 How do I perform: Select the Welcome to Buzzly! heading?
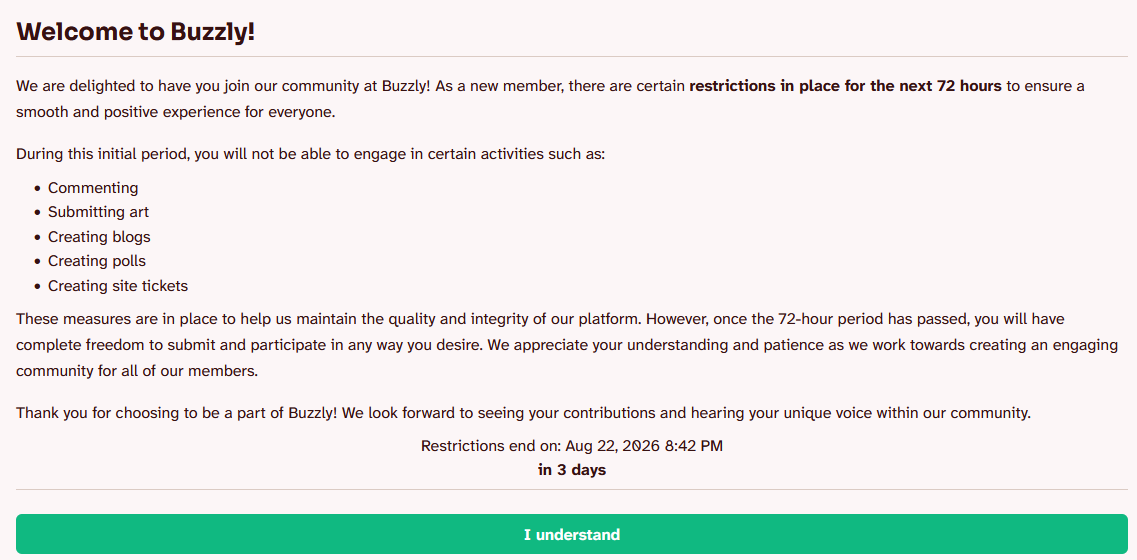(136, 32)
